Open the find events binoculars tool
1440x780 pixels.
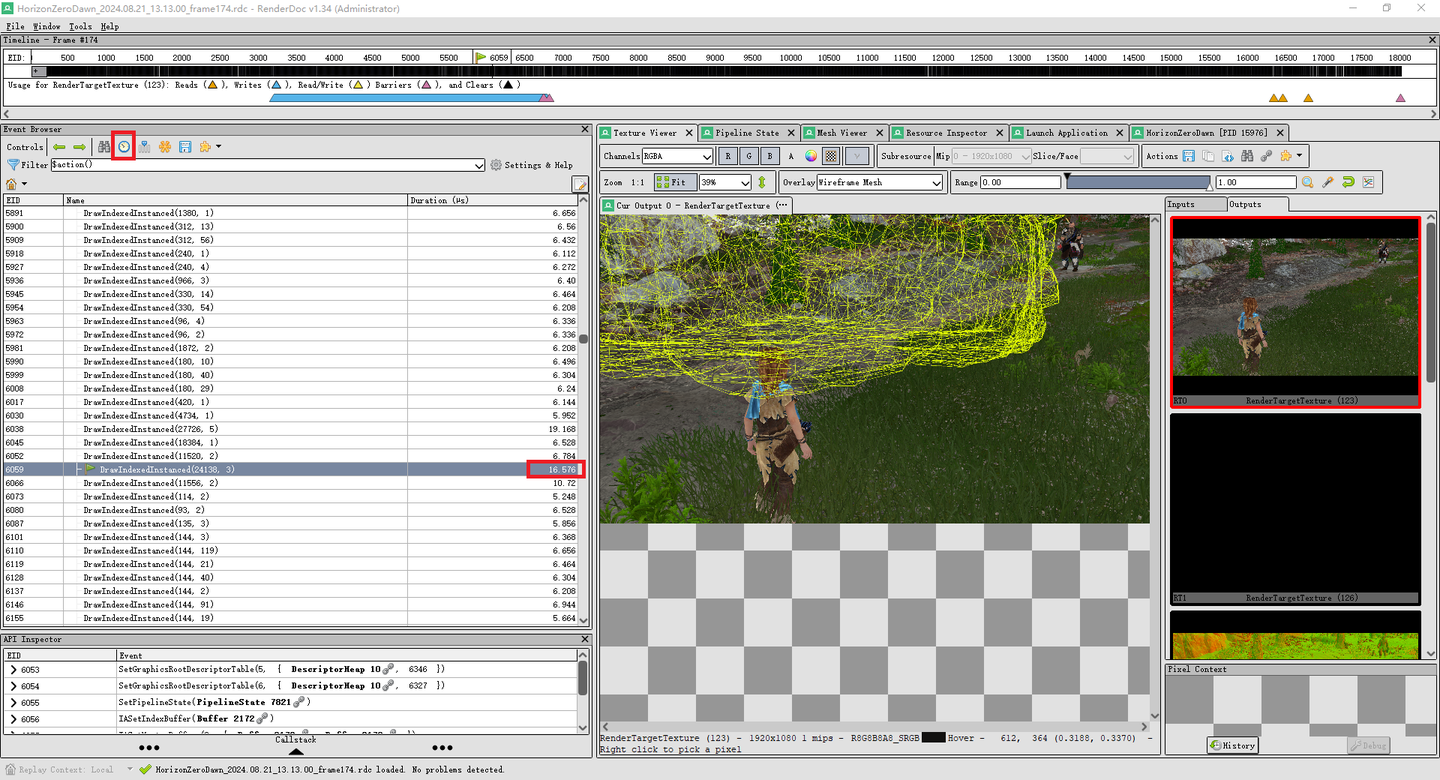[x=104, y=146]
